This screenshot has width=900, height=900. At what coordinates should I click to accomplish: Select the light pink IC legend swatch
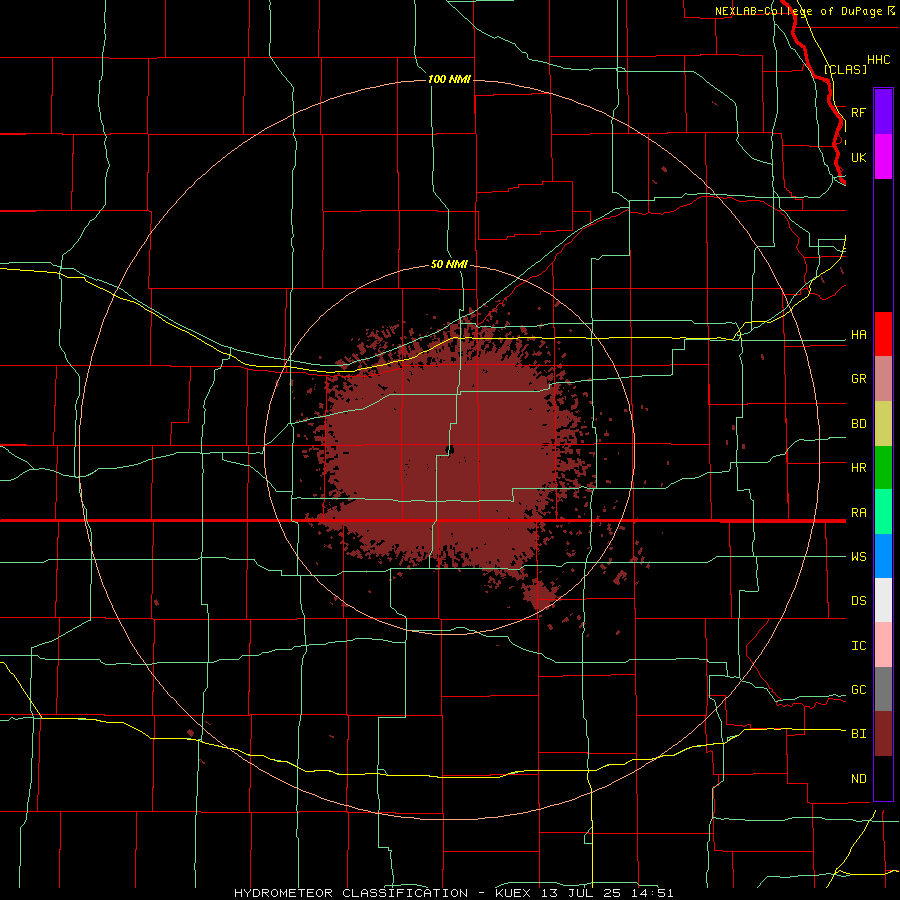883,645
